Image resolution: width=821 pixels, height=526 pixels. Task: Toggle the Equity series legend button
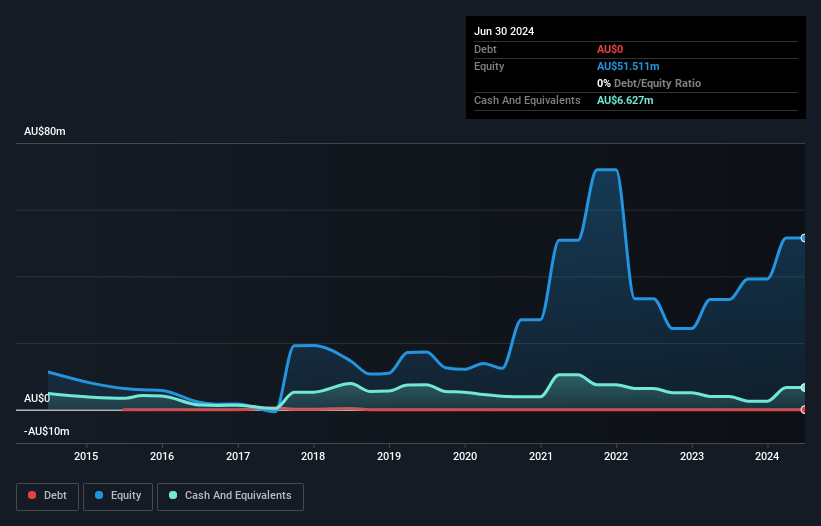[118, 496]
